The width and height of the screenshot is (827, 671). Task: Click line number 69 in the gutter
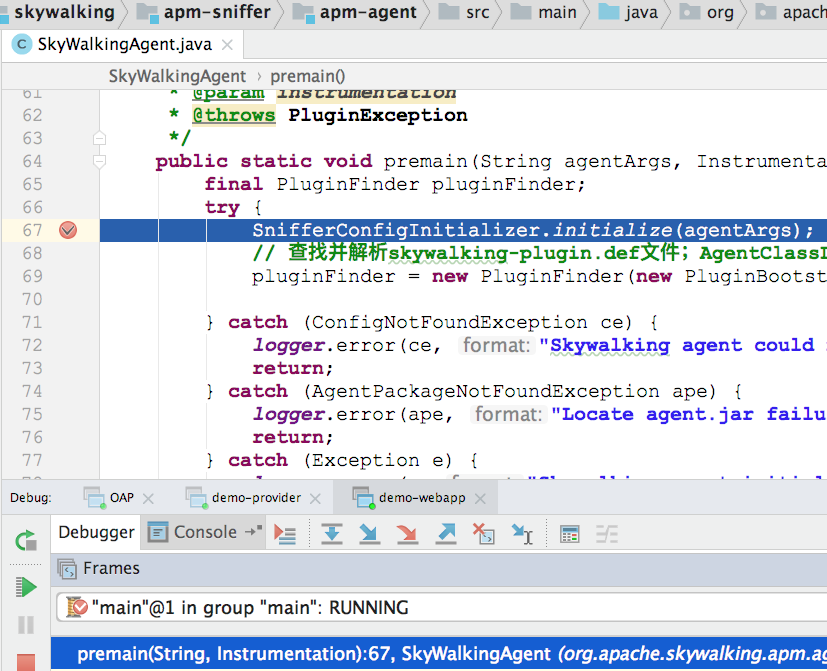click(x=32, y=276)
